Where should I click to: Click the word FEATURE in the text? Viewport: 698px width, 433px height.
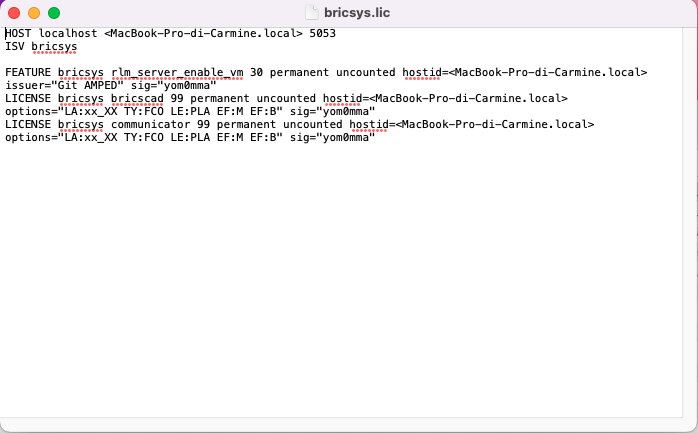[28, 73]
